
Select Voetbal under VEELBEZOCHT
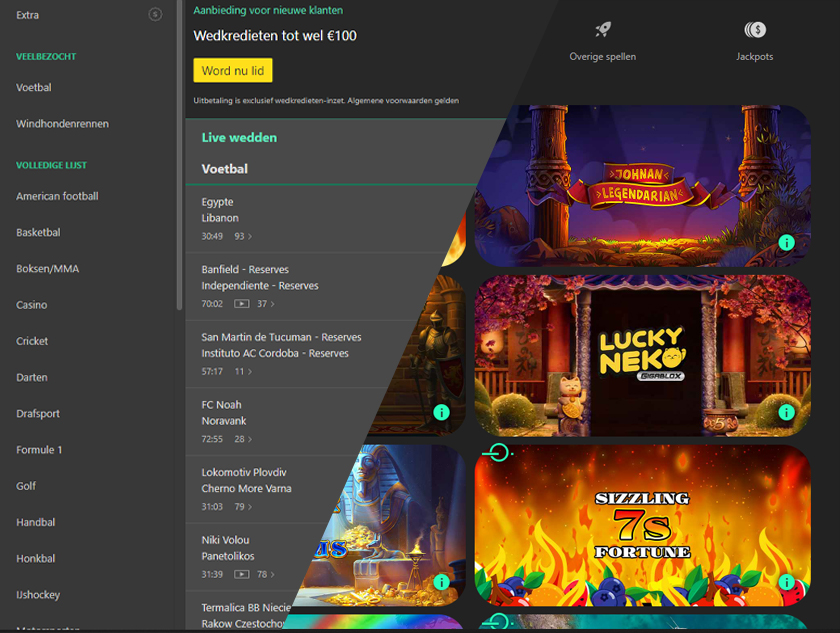(32, 87)
